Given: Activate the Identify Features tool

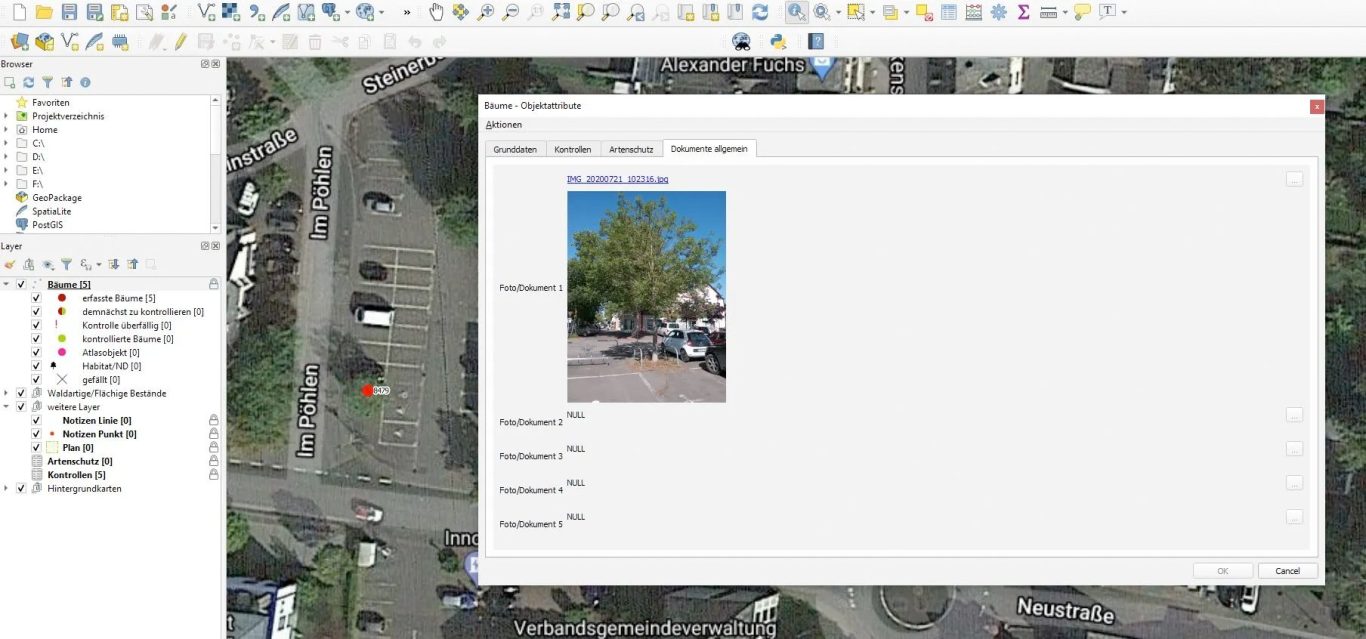Looking at the screenshot, I should coord(796,12).
